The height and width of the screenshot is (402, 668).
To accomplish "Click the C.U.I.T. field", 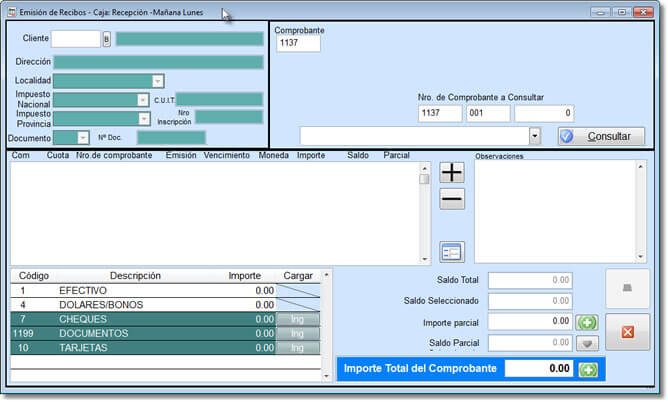I will pyautogui.click(x=219, y=100).
